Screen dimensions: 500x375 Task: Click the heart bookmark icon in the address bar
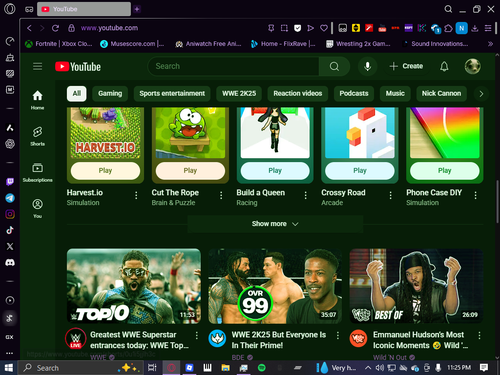[324, 28]
